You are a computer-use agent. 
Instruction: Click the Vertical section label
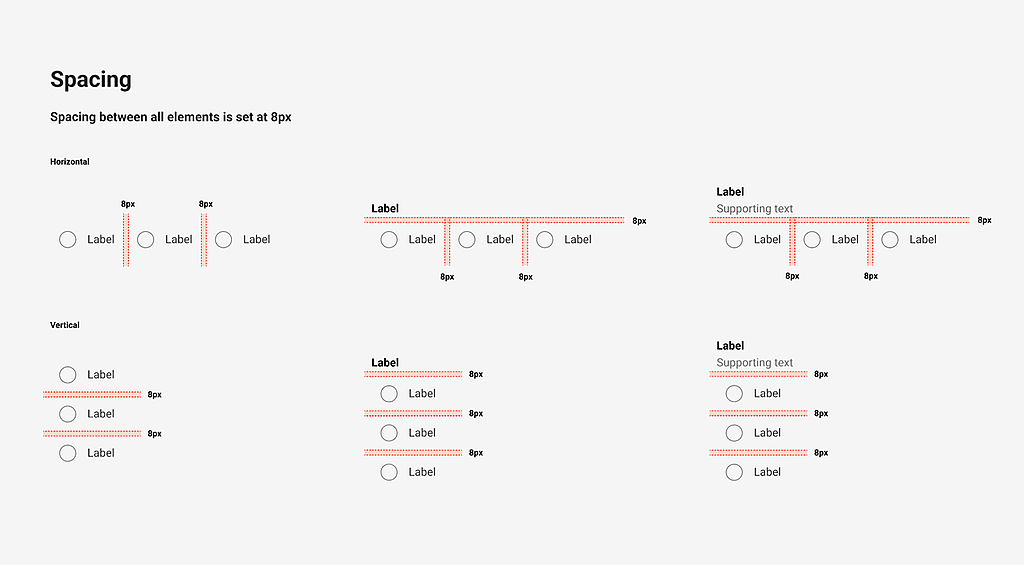pos(65,325)
